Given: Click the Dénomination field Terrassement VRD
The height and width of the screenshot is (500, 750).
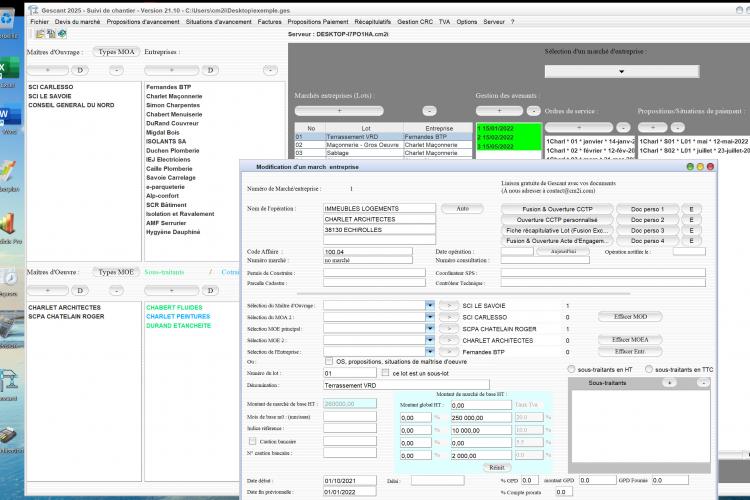Looking at the screenshot, I should coord(407,385).
